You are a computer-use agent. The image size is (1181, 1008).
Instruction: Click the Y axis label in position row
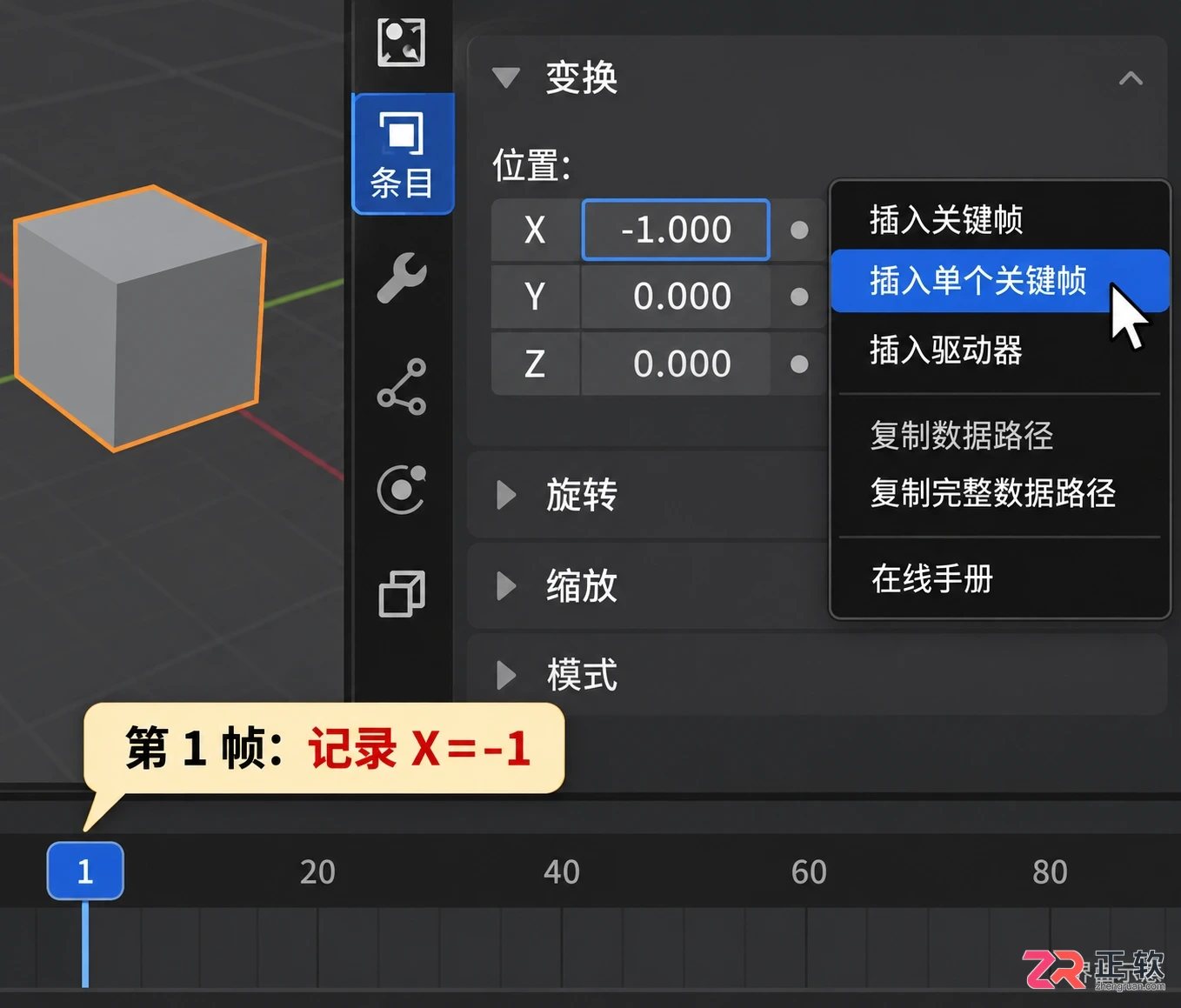pyautogui.click(x=535, y=297)
